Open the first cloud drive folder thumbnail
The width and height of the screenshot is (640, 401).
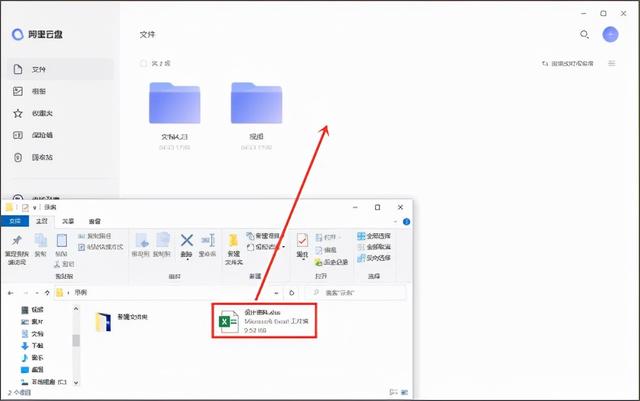pos(175,103)
